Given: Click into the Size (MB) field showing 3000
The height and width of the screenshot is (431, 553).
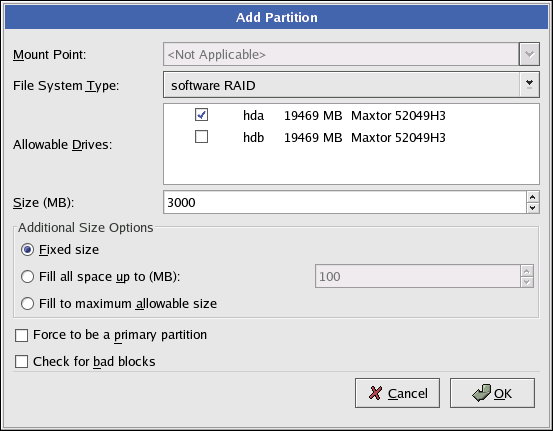Looking at the screenshot, I should tap(345, 202).
